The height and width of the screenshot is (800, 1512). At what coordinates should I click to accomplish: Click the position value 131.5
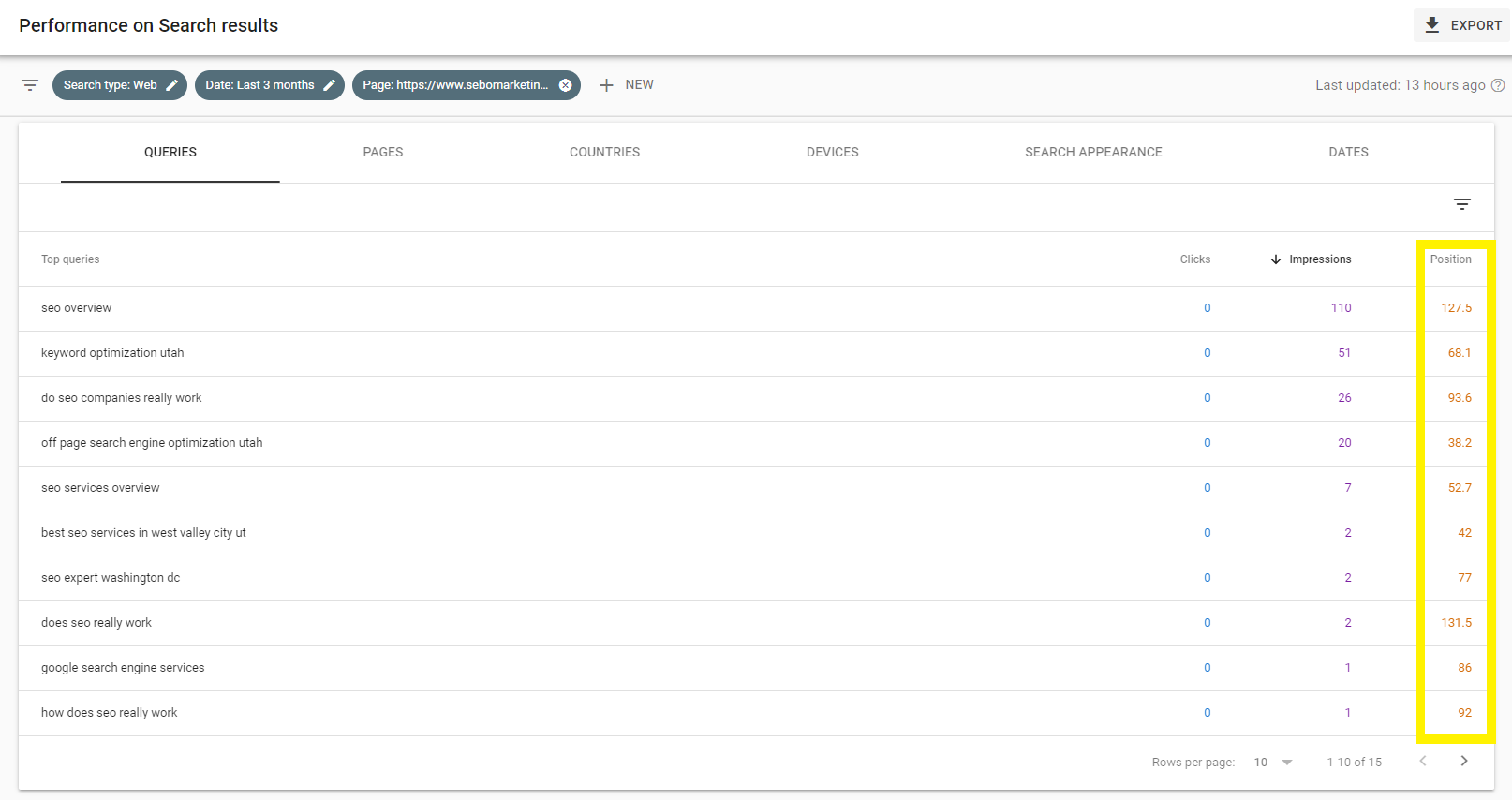tap(1457, 623)
